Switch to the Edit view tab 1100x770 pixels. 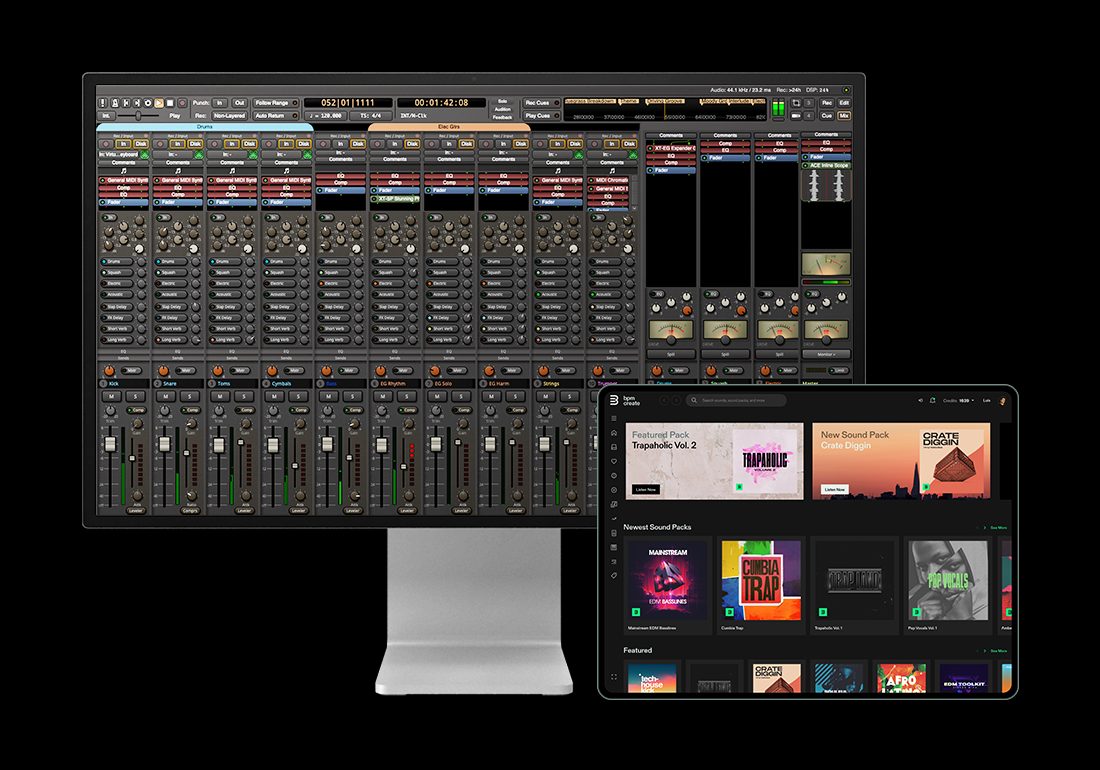[844, 103]
